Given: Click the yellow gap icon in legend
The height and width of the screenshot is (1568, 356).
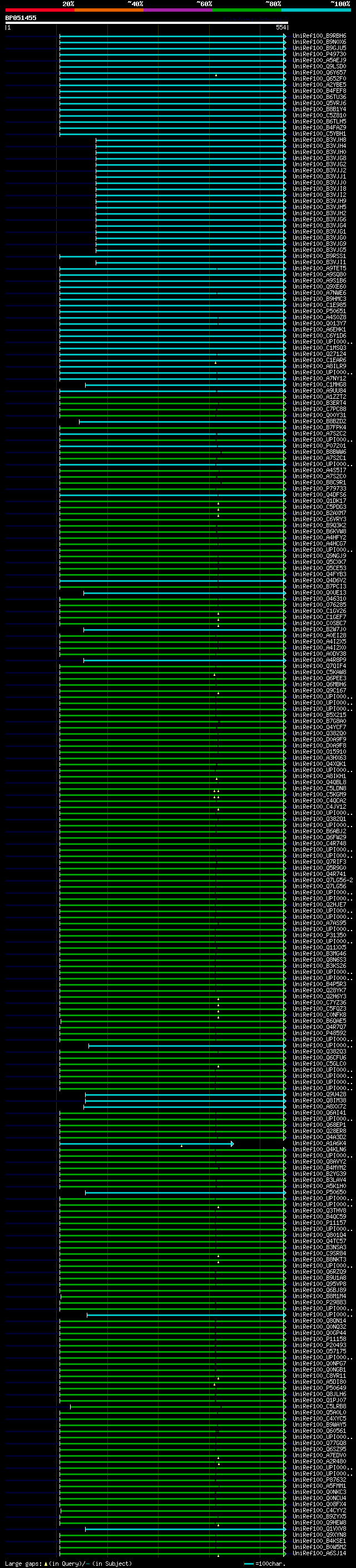Looking at the screenshot, I should point(46,1563).
